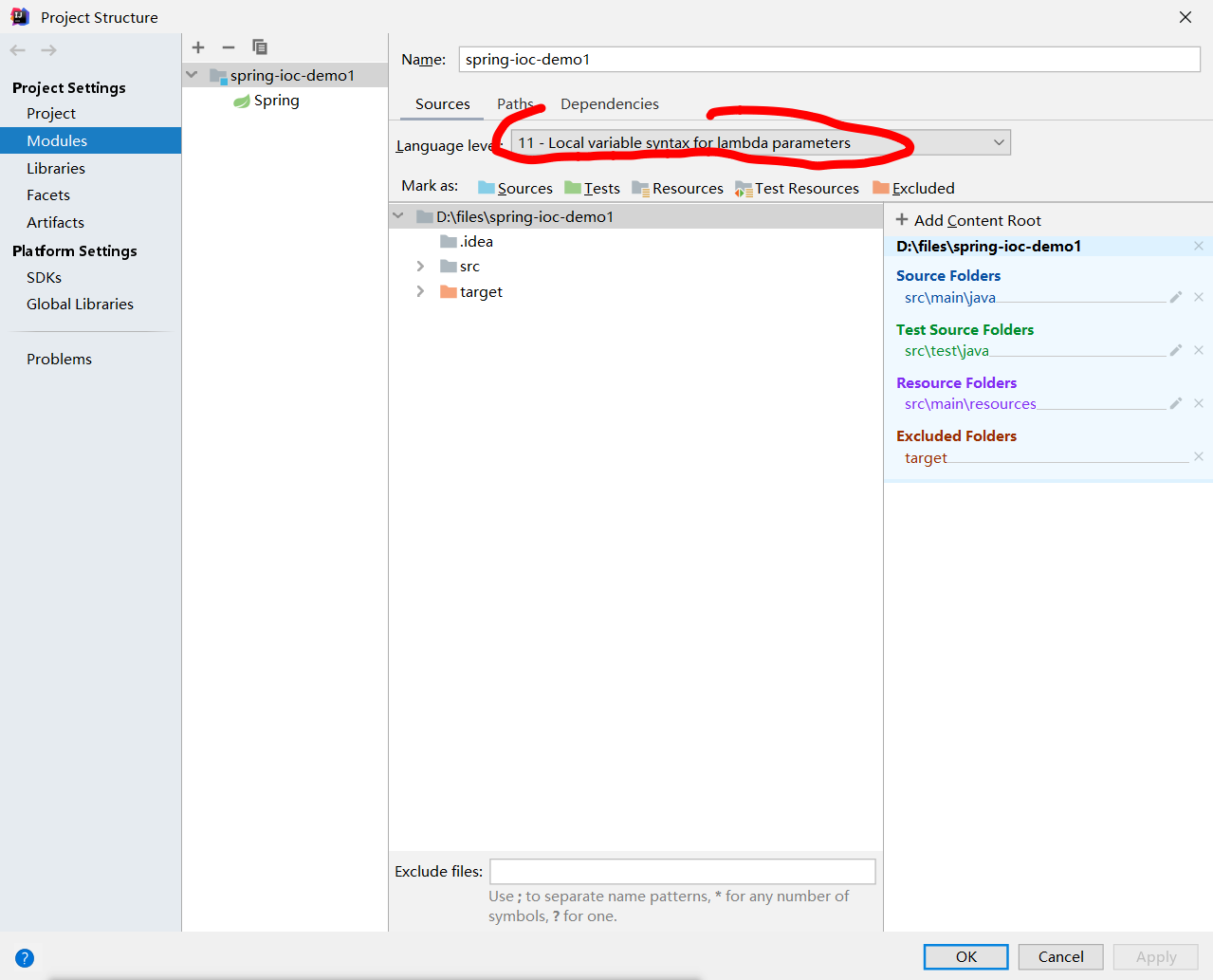1213x980 pixels.
Task: Edit src\test\java folder properties
Action: click(x=1176, y=350)
